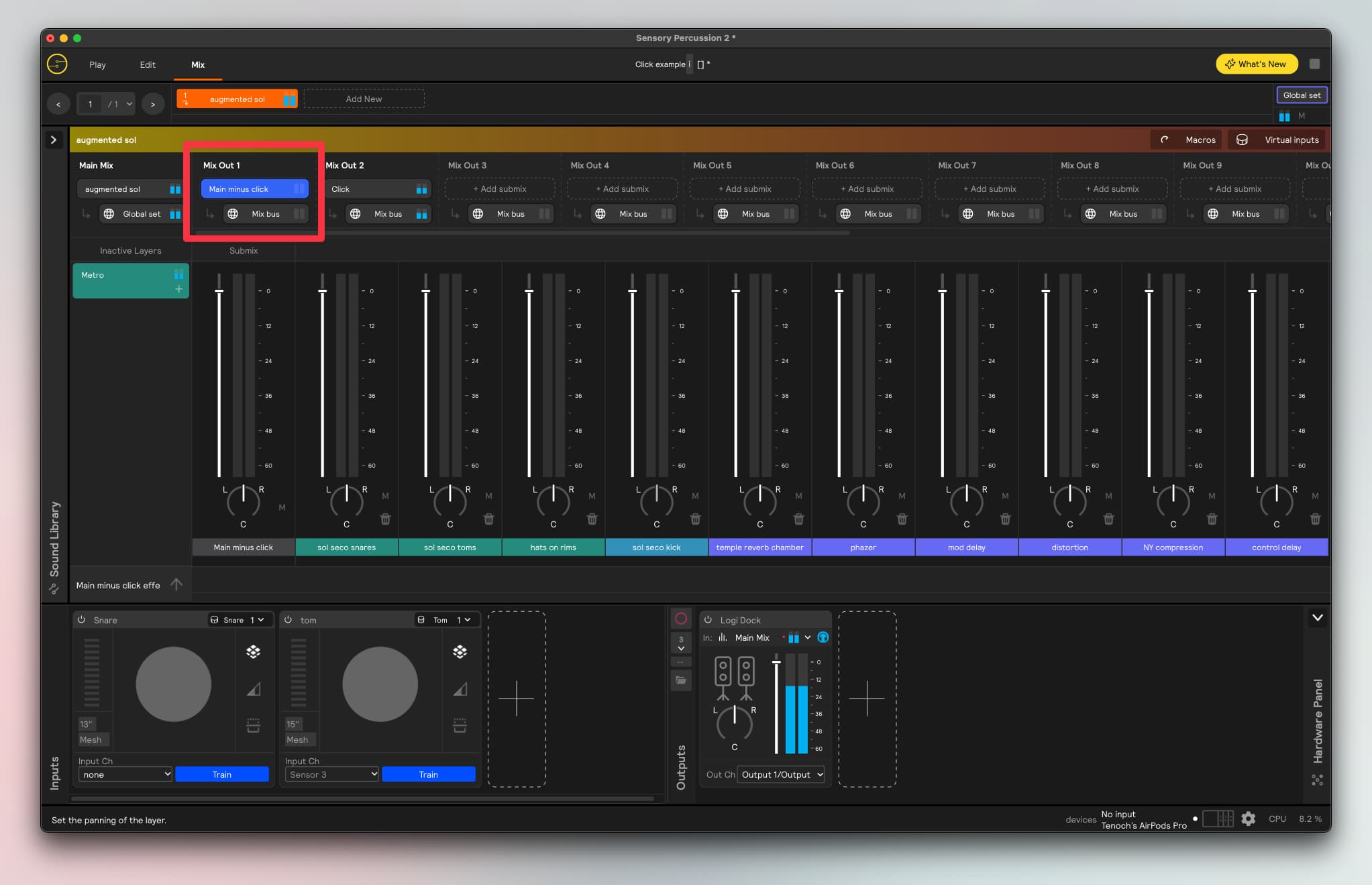Mute the sol seco snares channel

[385, 497]
